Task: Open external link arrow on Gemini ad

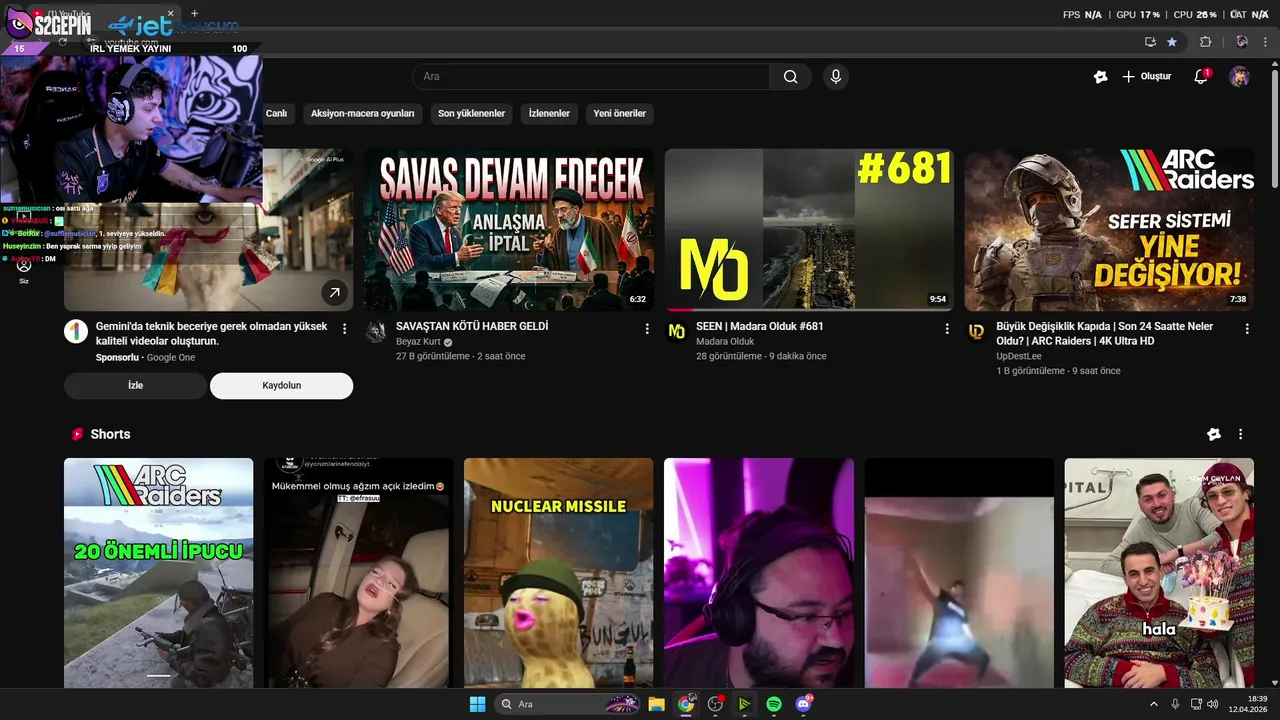Action: pyautogui.click(x=334, y=292)
